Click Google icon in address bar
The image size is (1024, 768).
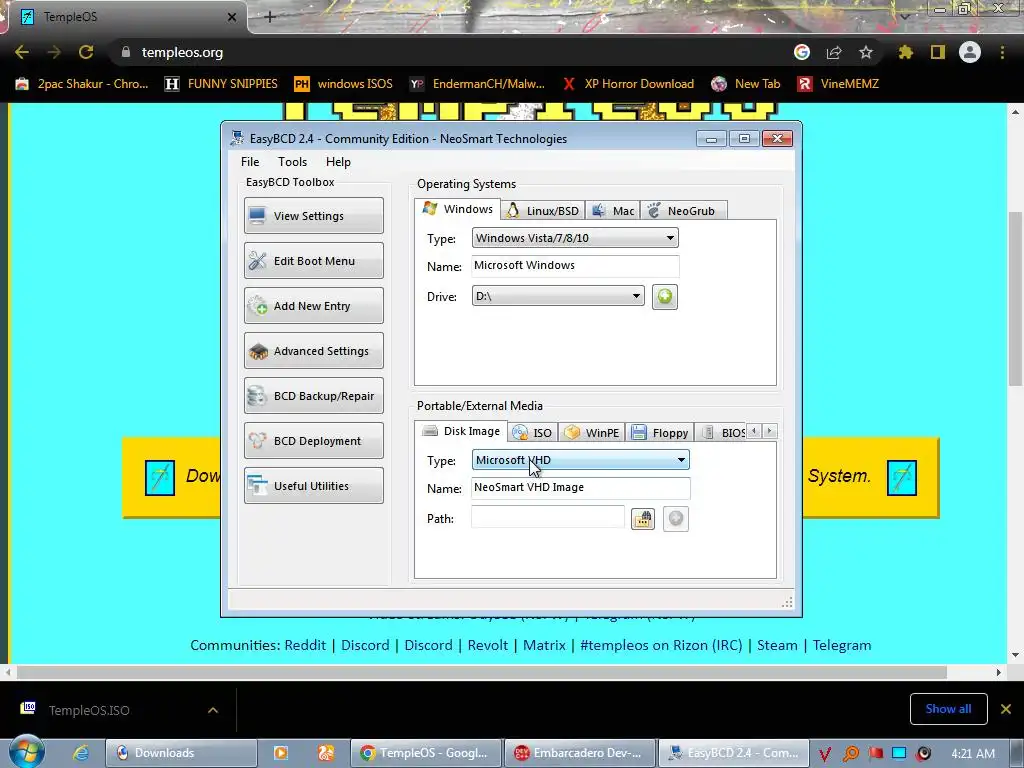coord(802,52)
